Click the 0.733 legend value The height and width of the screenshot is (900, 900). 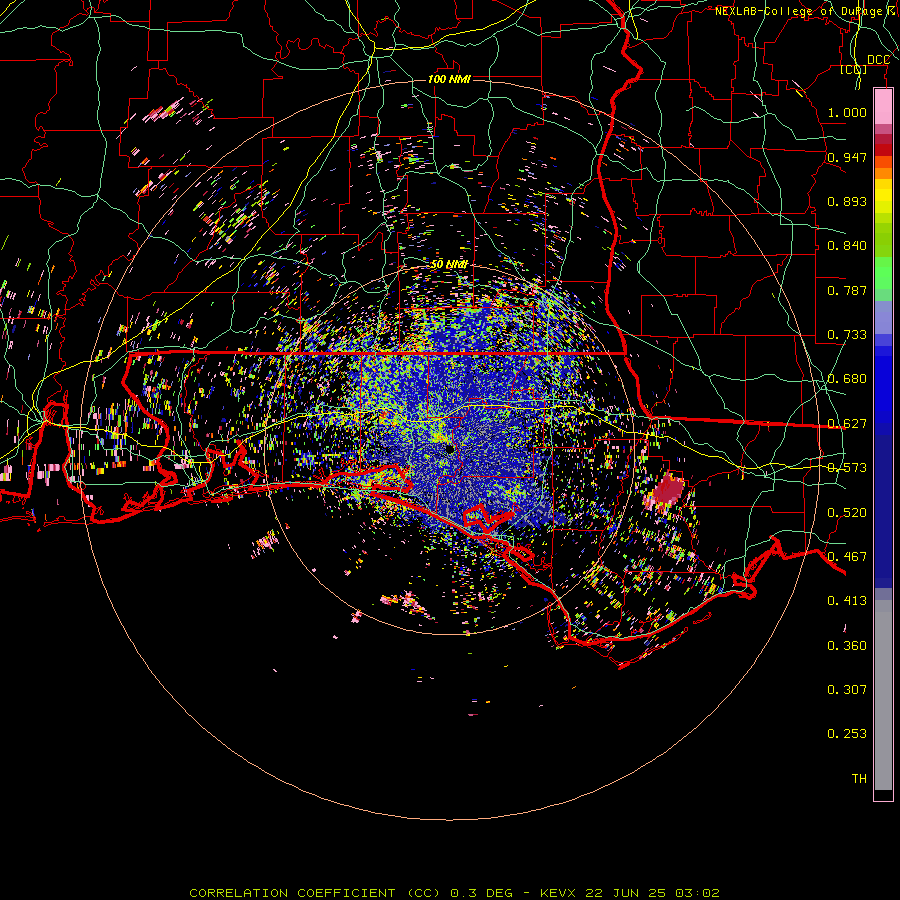tap(847, 335)
